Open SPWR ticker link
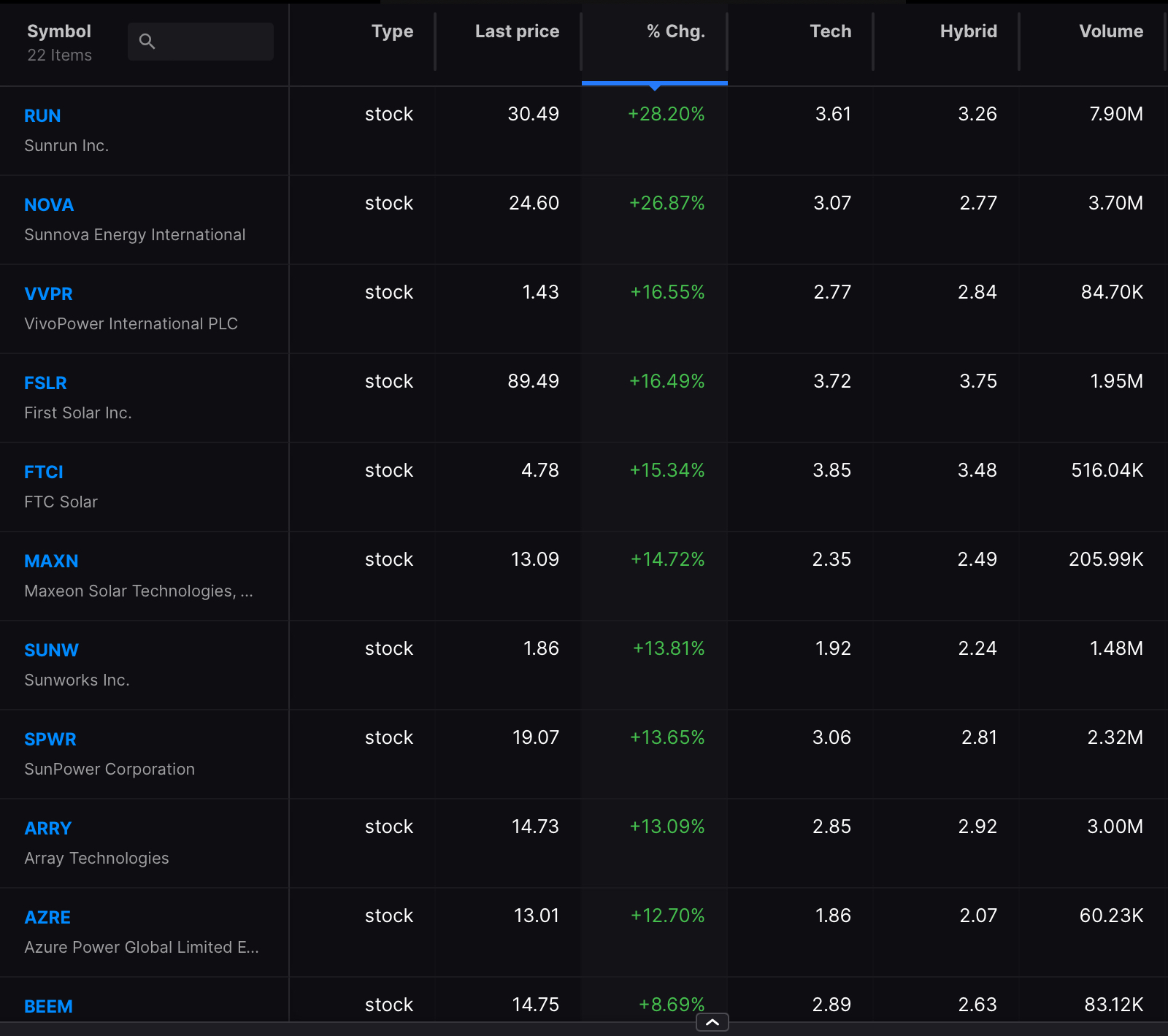 (x=50, y=740)
